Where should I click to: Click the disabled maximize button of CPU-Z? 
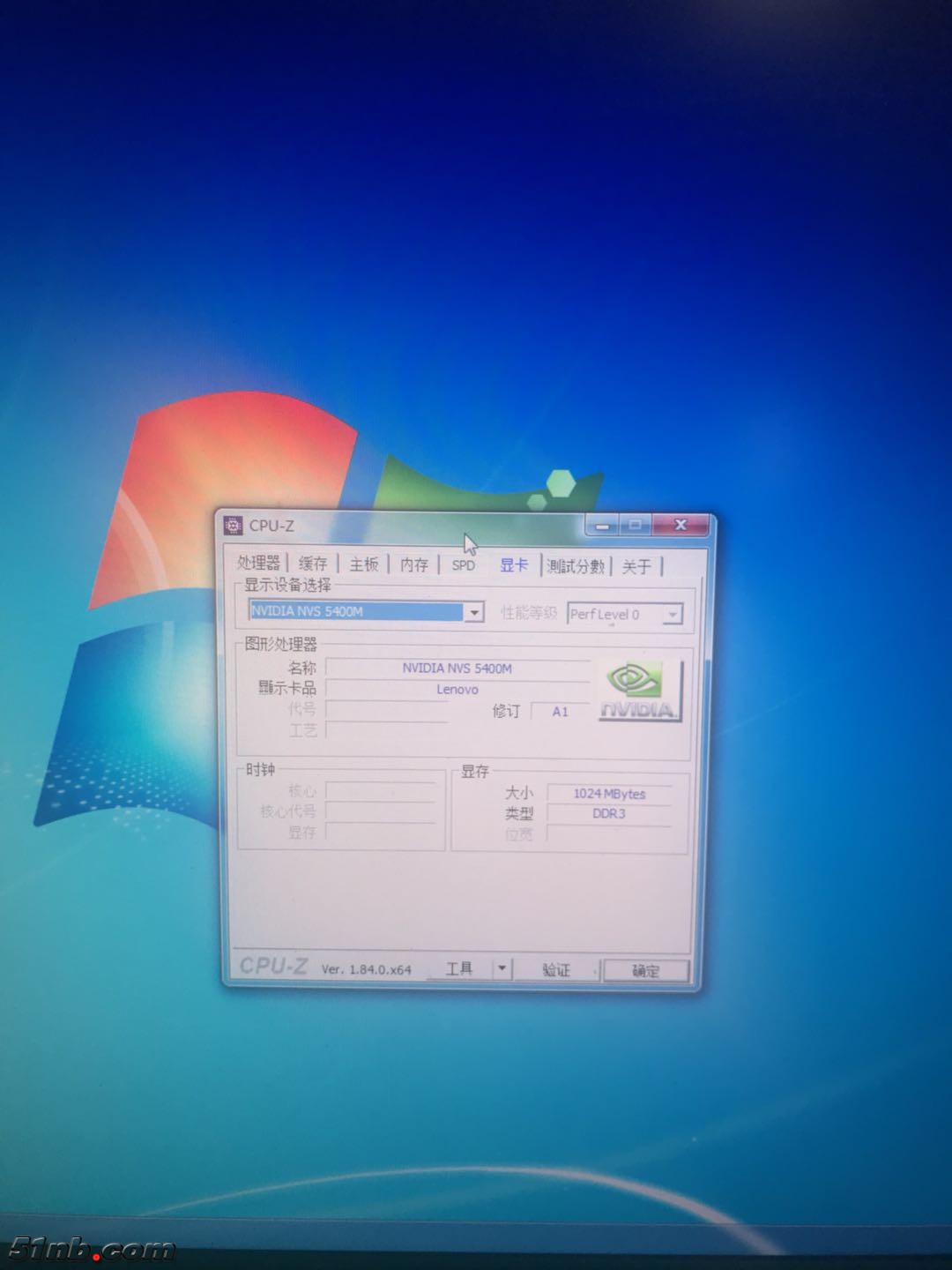click(x=635, y=526)
